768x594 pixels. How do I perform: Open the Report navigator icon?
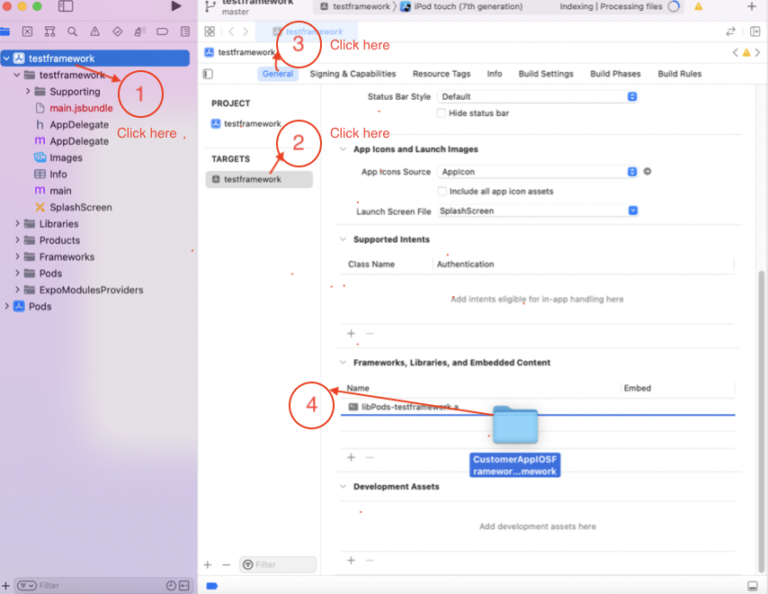pos(185,32)
